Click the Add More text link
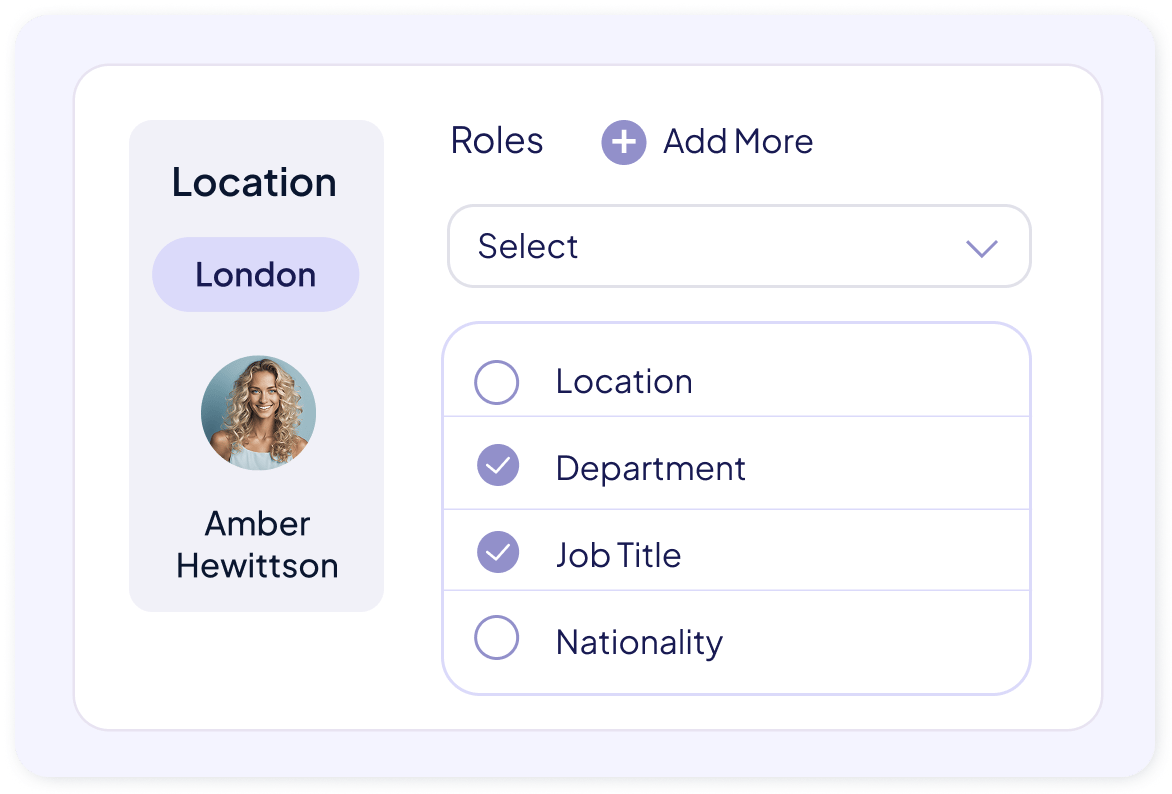This screenshot has height=794, width=1172. tap(738, 142)
